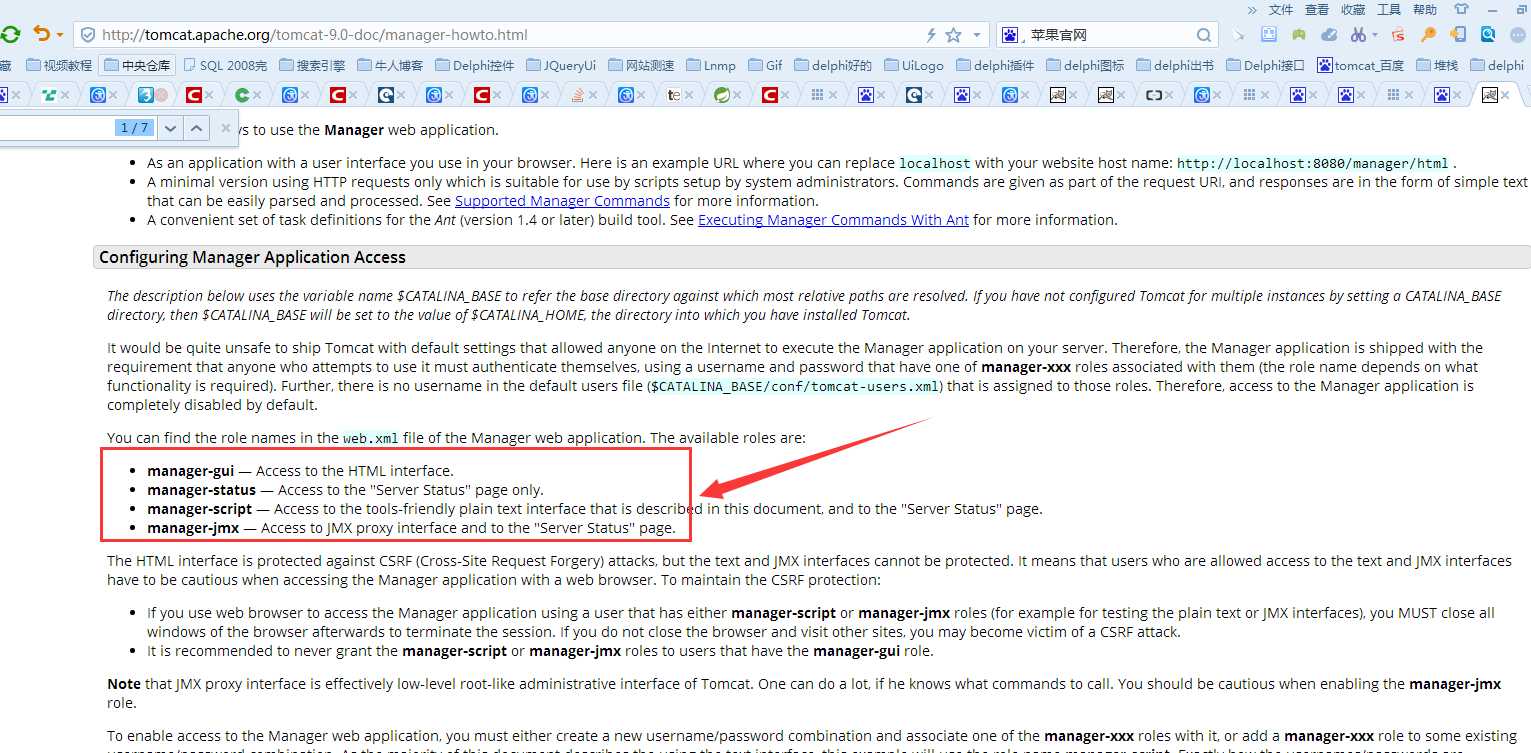Close the find-in-page bar
The image size is (1531, 753).
point(226,128)
